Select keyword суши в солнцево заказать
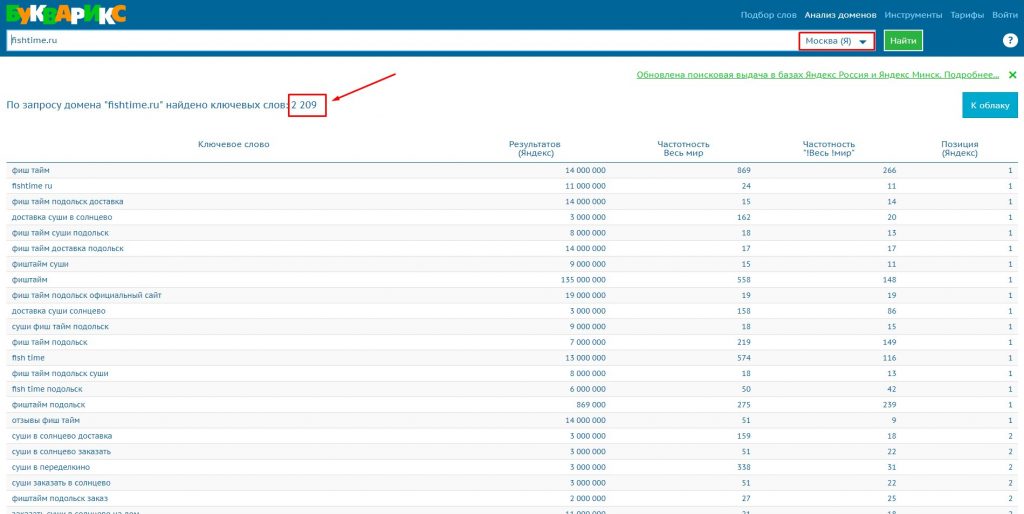Screen dimensions: 1024x514 pyautogui.click(x=61, y=452)
